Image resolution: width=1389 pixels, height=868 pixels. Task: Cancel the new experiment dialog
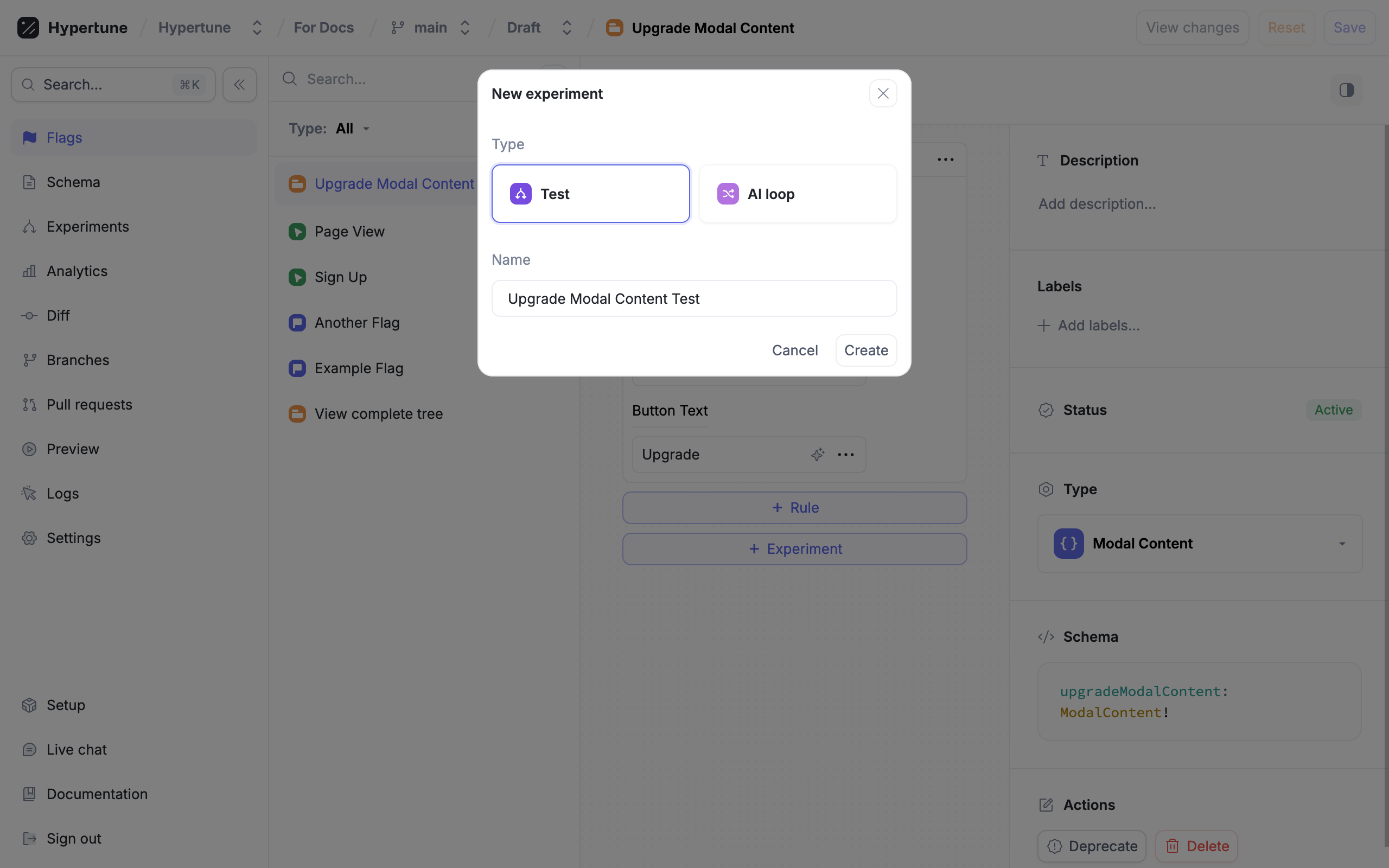click(794, 350)
